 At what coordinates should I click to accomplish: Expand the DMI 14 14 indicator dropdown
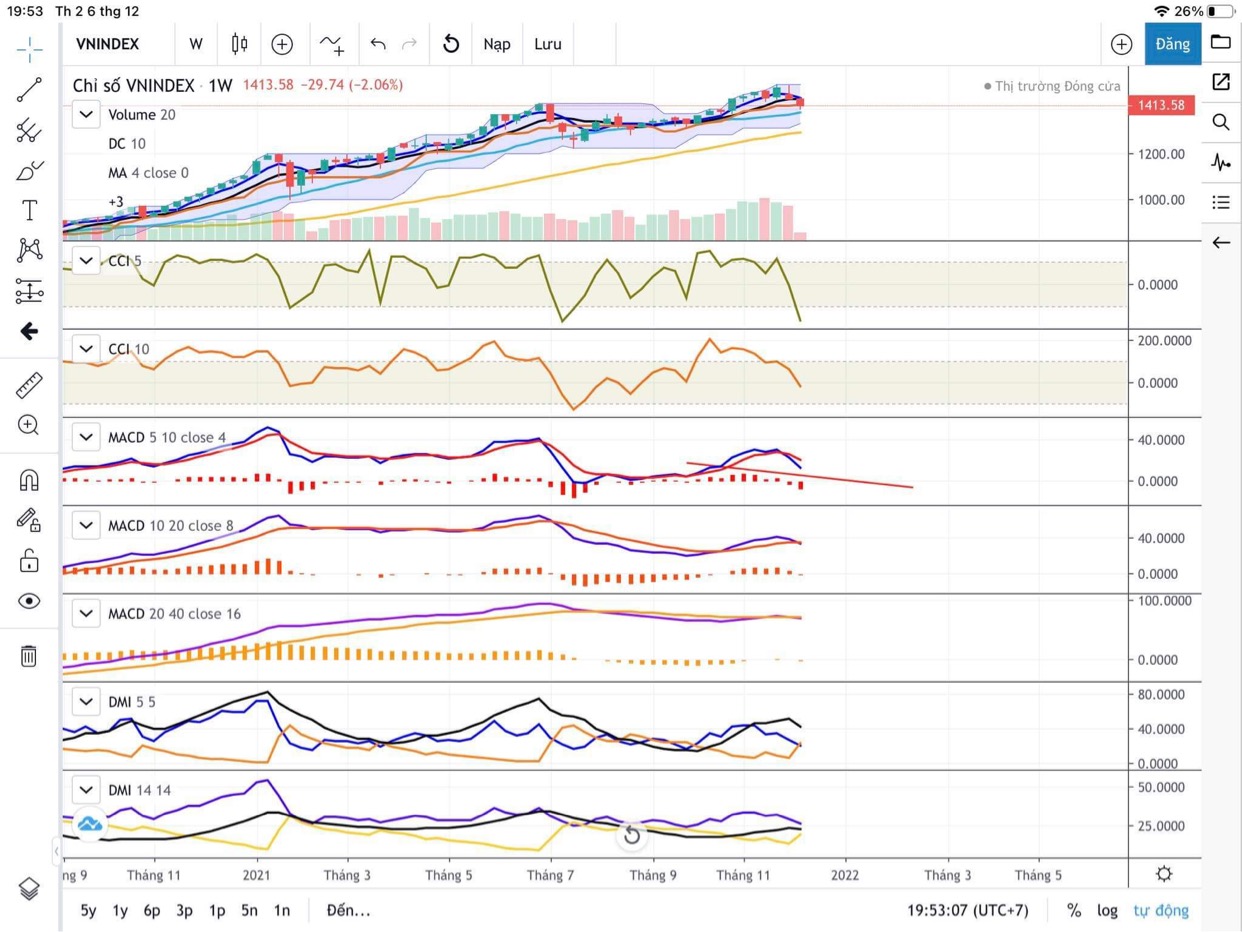coord(86,790)
